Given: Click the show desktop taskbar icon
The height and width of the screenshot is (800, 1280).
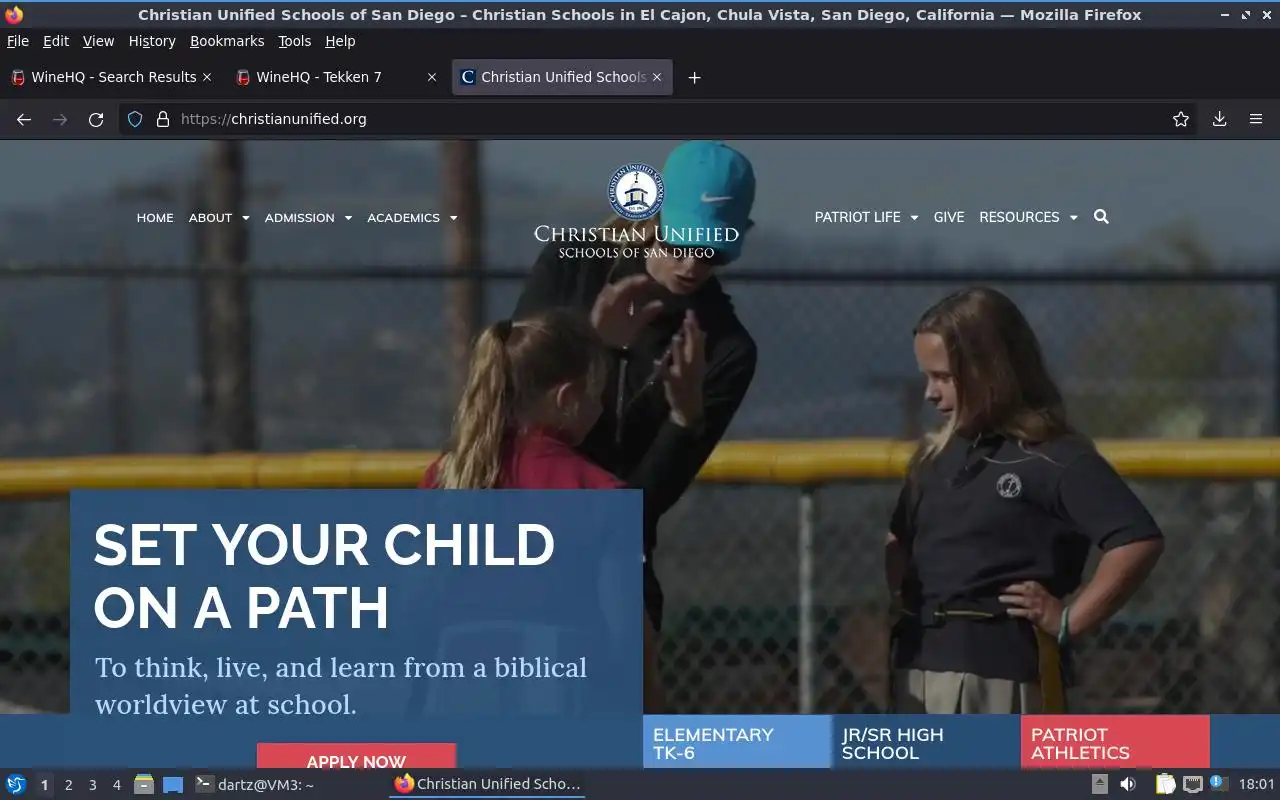Looking at the screenshot, I should 173,785.
